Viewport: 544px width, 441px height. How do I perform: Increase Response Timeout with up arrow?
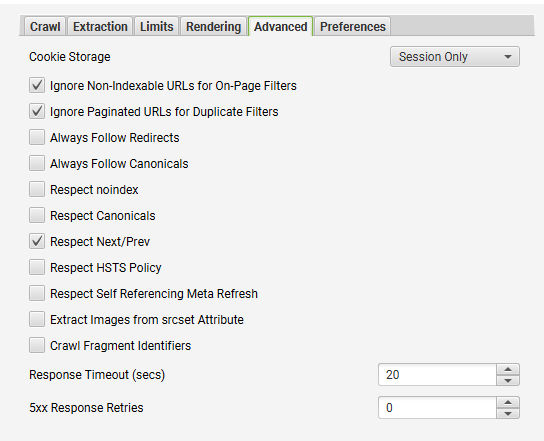click(x=508, y=369)
